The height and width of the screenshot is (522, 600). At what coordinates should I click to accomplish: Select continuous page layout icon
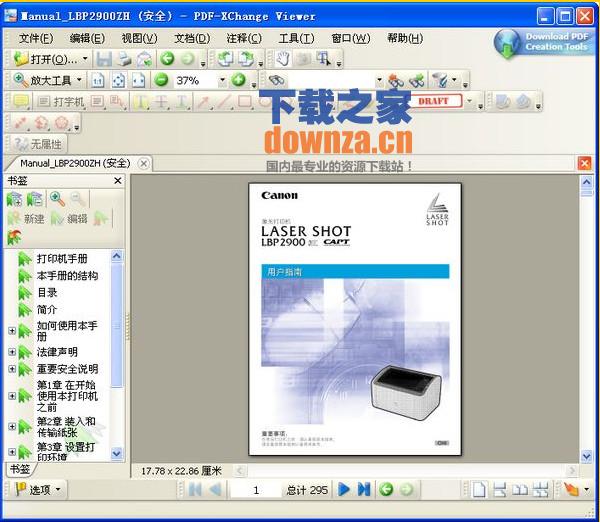point(500,489)
